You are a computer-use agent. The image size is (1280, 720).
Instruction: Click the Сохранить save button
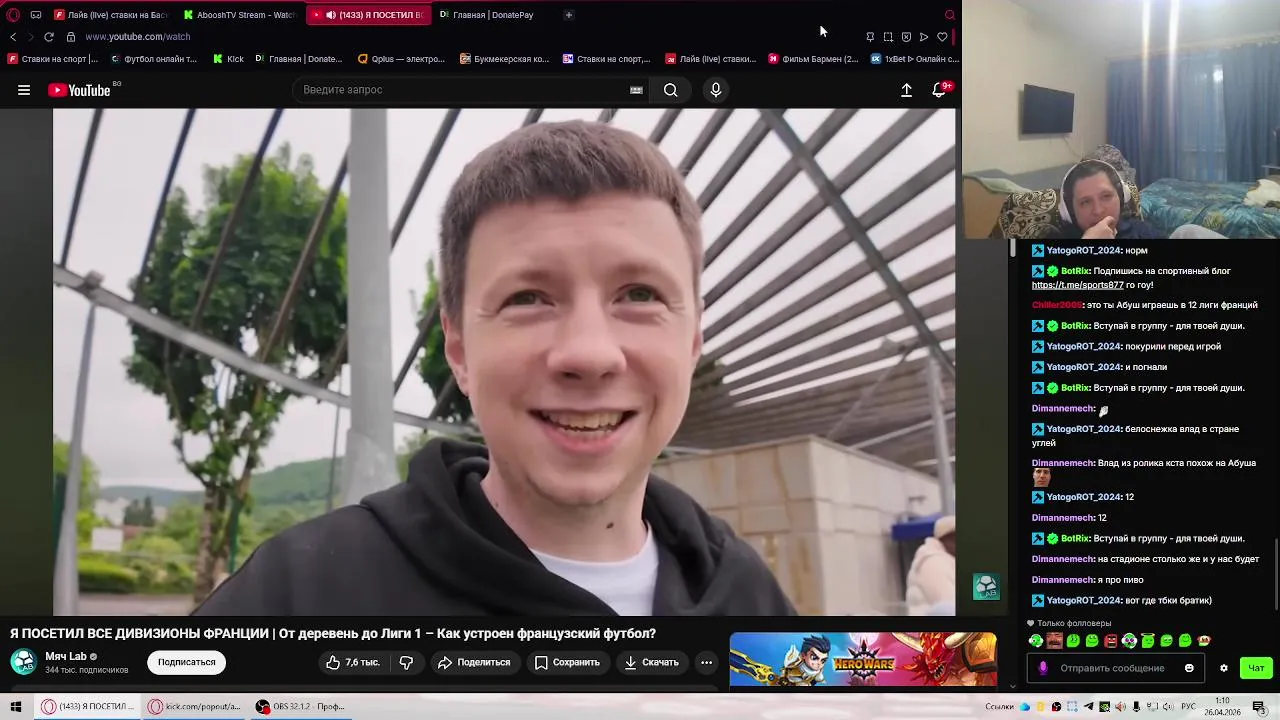tap(567, 662)
